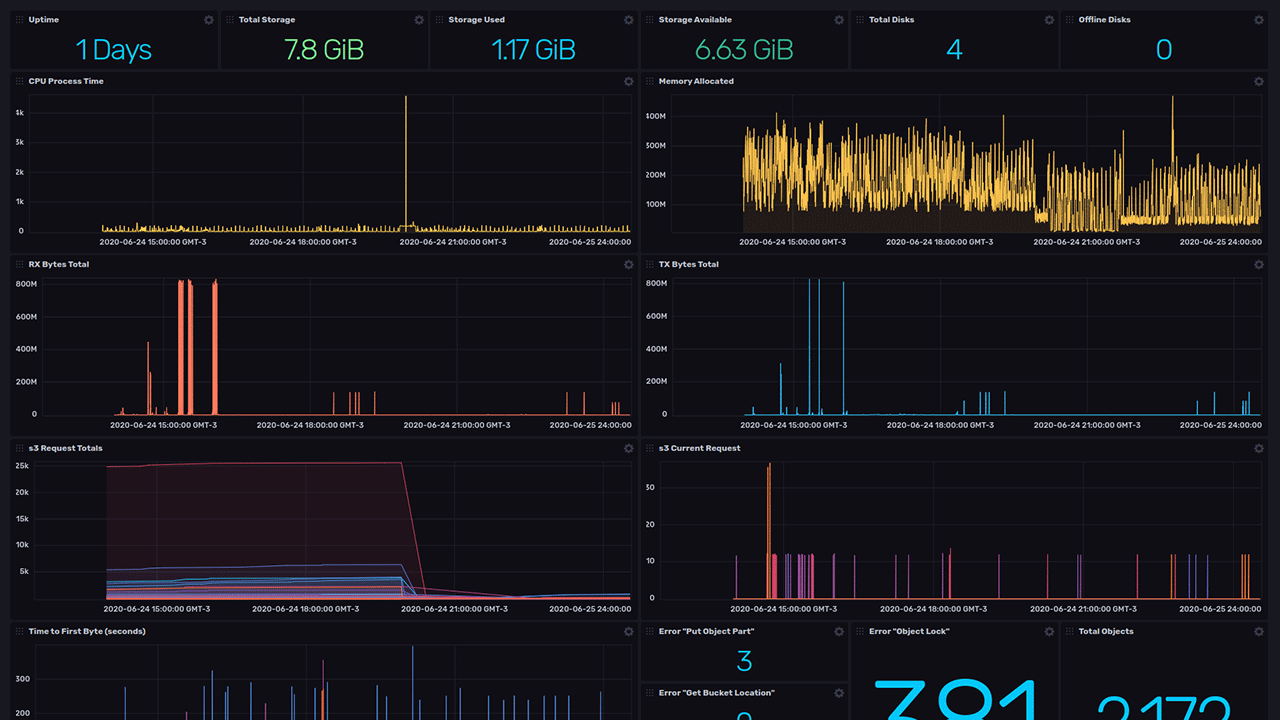This screenshot has width=1280, height=720.
Task: Open Time to First Byte gear menu
Action: pyautogui.click(x=629, y=632)
